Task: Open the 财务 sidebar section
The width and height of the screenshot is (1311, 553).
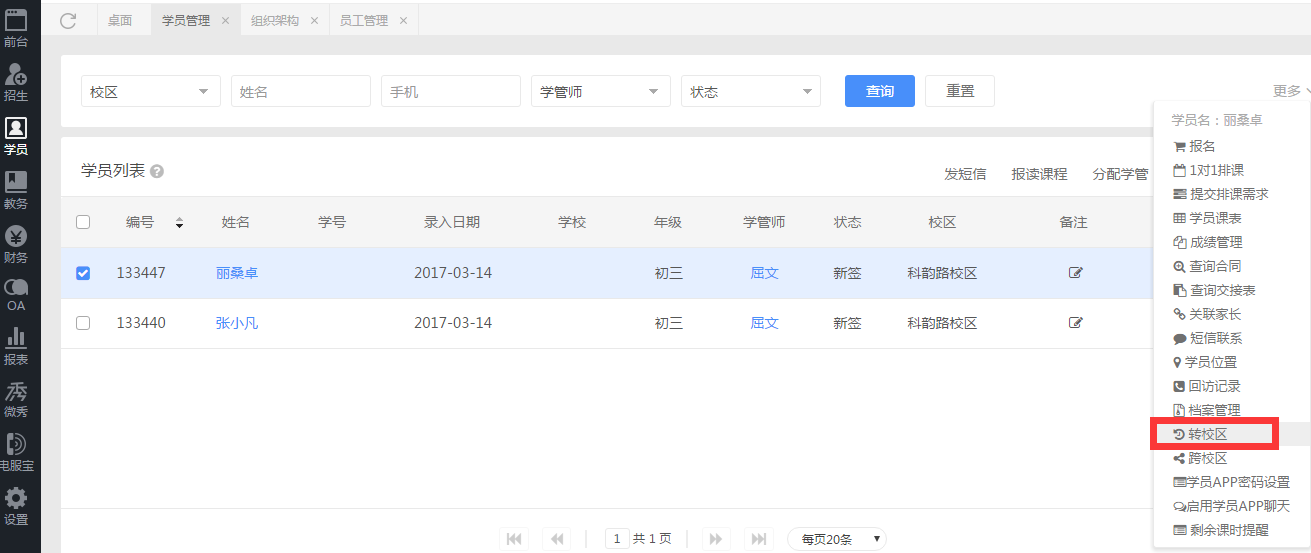Action: click(16, 243)
